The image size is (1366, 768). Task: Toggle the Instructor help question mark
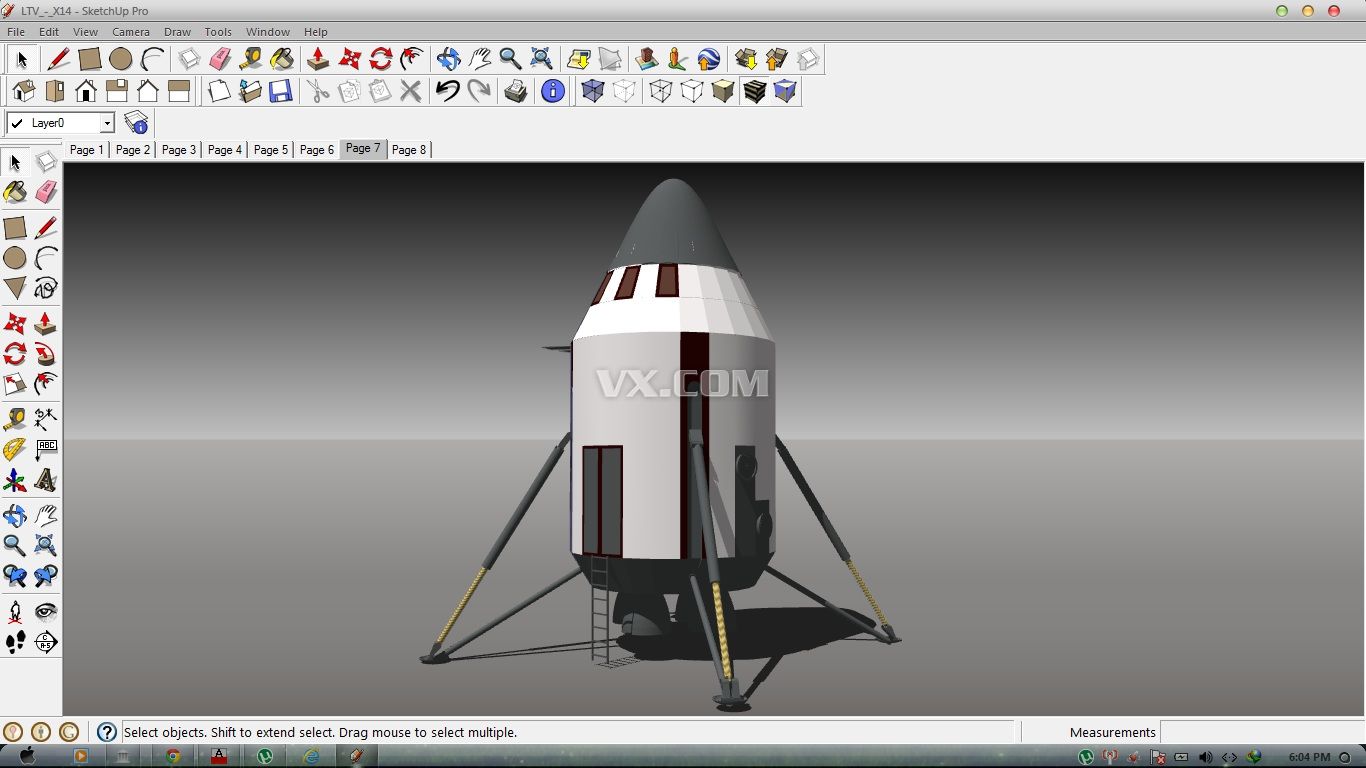pos(107,732)
